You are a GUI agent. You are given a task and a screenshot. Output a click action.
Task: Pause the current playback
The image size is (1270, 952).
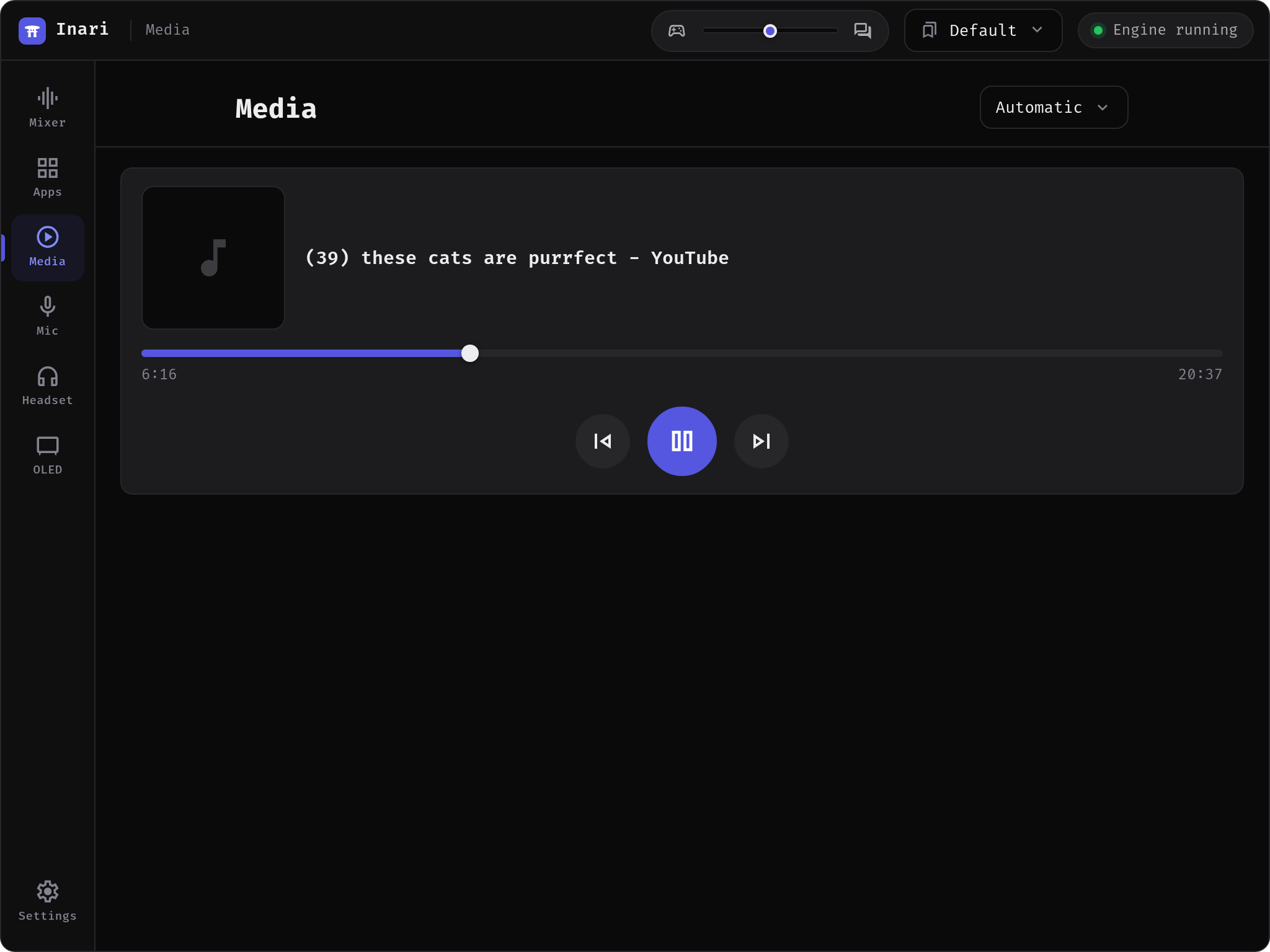coord(682,441)
